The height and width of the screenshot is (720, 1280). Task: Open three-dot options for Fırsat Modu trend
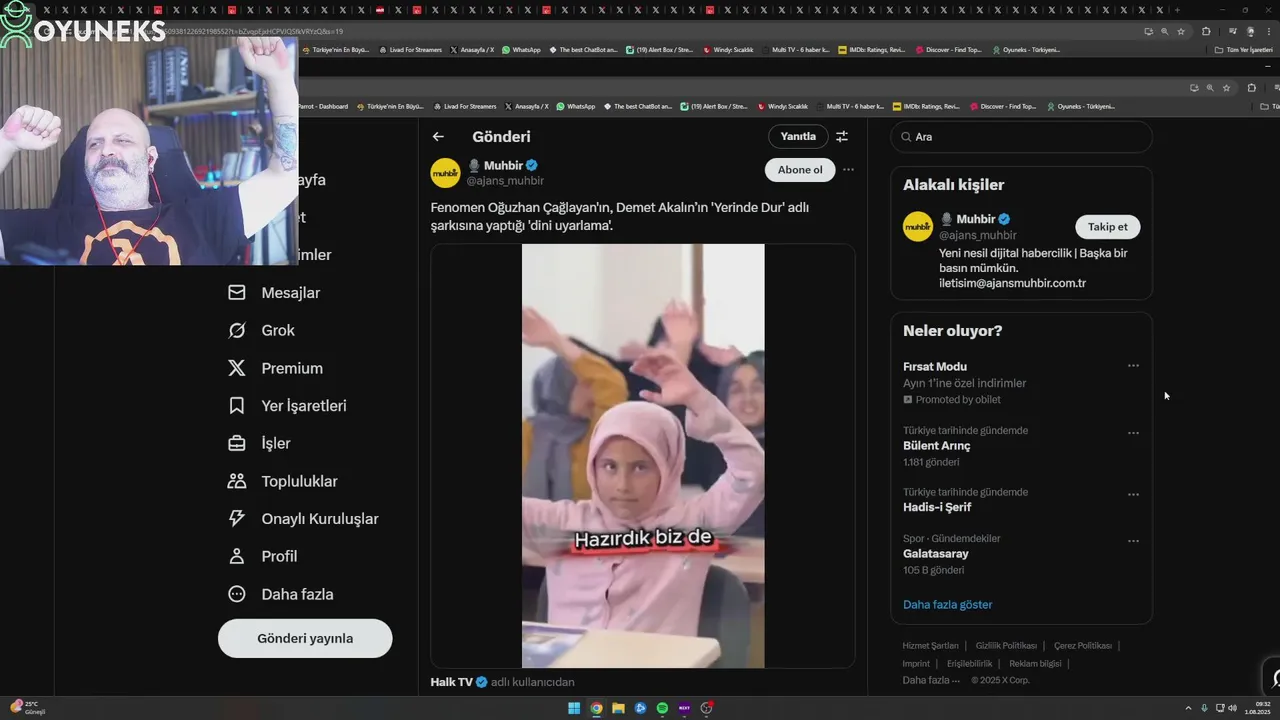point(1133,366)
